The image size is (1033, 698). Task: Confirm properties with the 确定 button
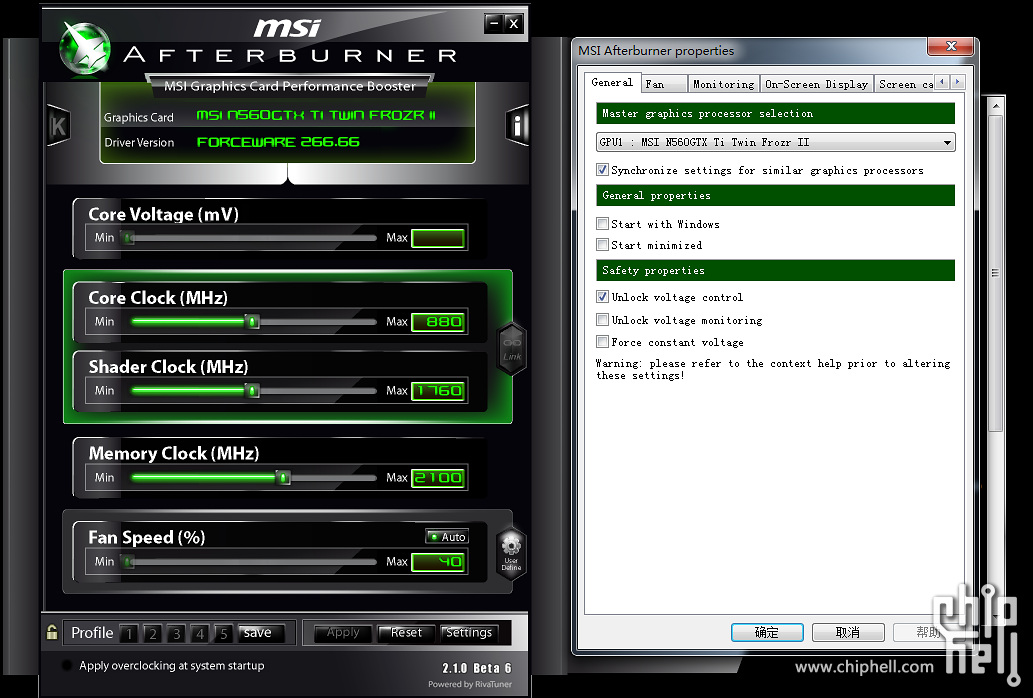click(767, 632)
